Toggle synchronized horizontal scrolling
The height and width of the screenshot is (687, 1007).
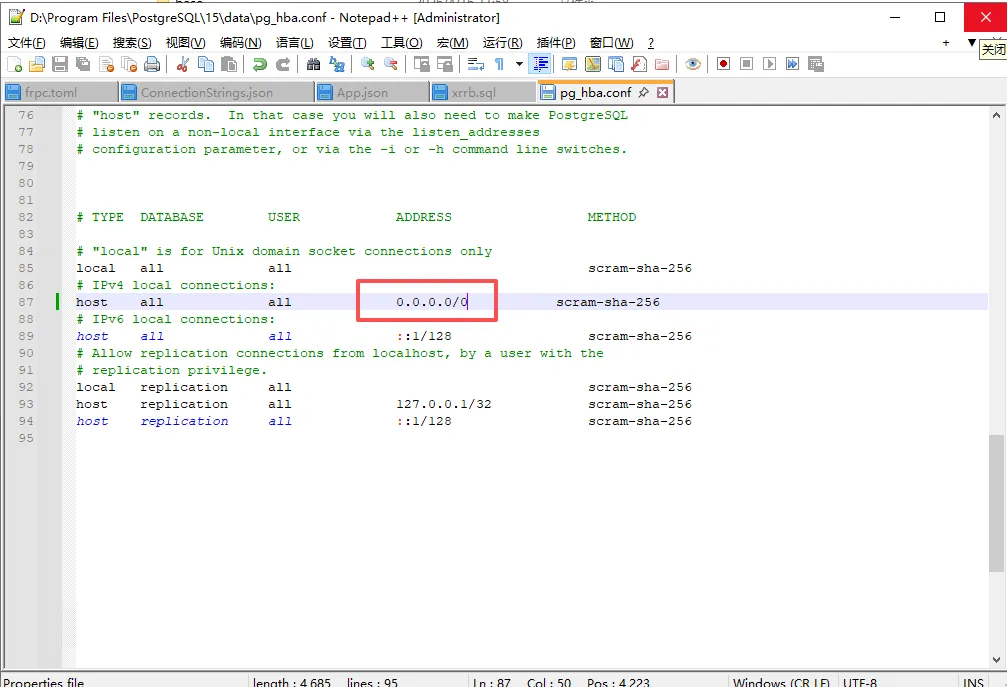[x=444, y=64]
